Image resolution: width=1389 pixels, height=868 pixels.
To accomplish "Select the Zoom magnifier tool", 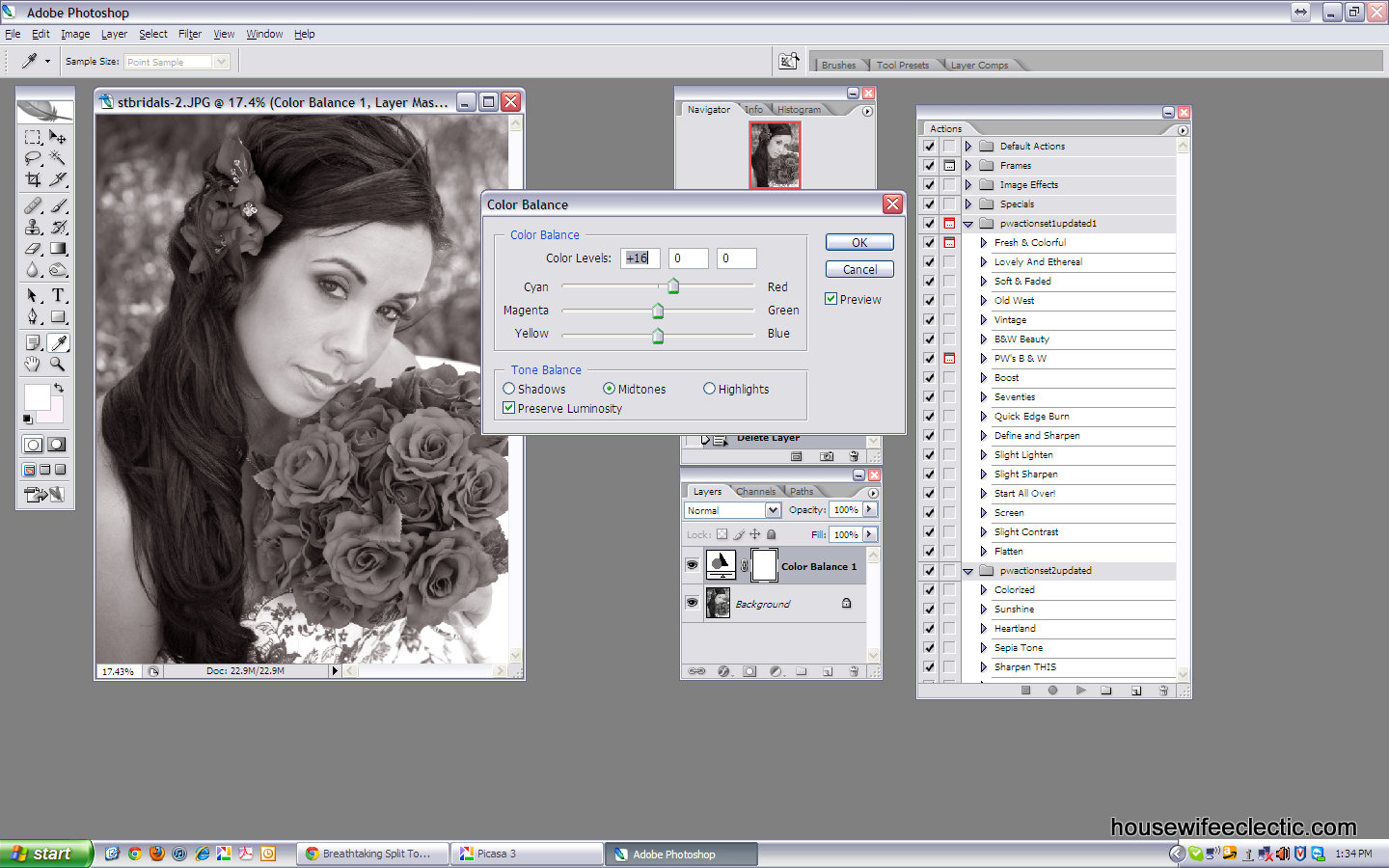I will point(58,365).
